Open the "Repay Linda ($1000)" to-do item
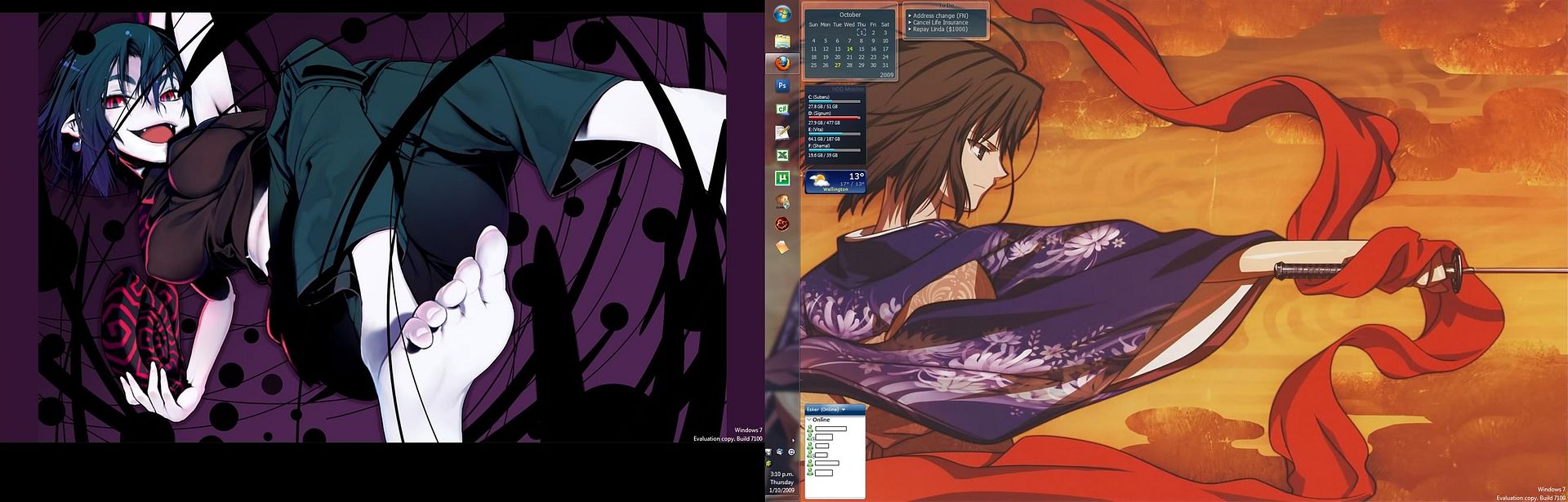The image size is (1568, 502). click(938, 29)
